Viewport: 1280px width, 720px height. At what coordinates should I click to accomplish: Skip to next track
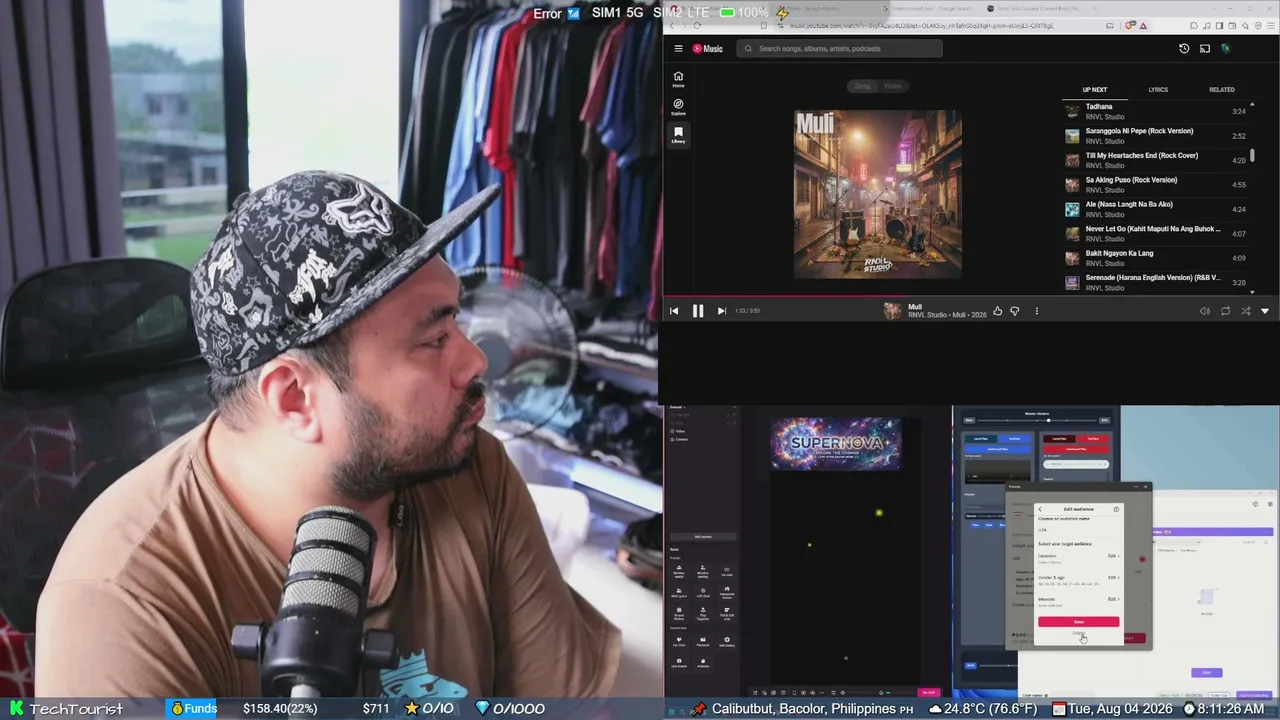[721, 311]
